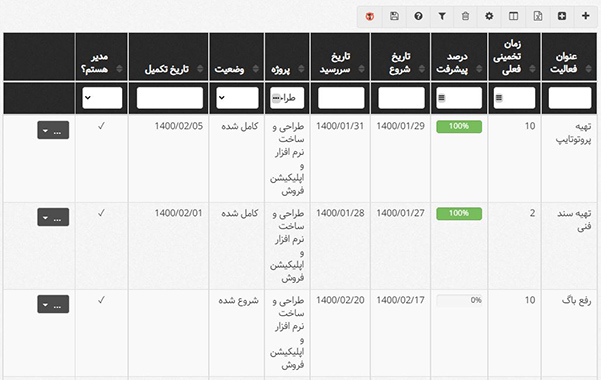Open help question mark icon
The image size is (601, 380).
pyautogui.click(x=418, y=16)
